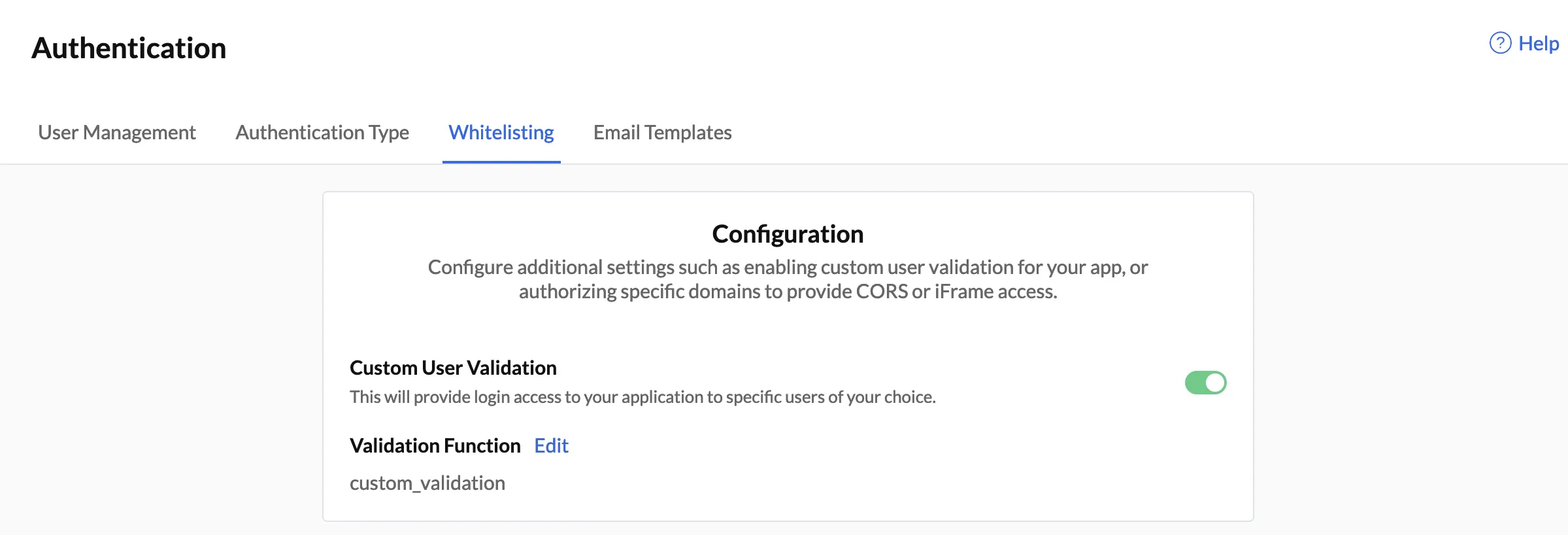Disable the Custom User Validation toggle
1568x535 pixels.
(x=1205, y=383)
